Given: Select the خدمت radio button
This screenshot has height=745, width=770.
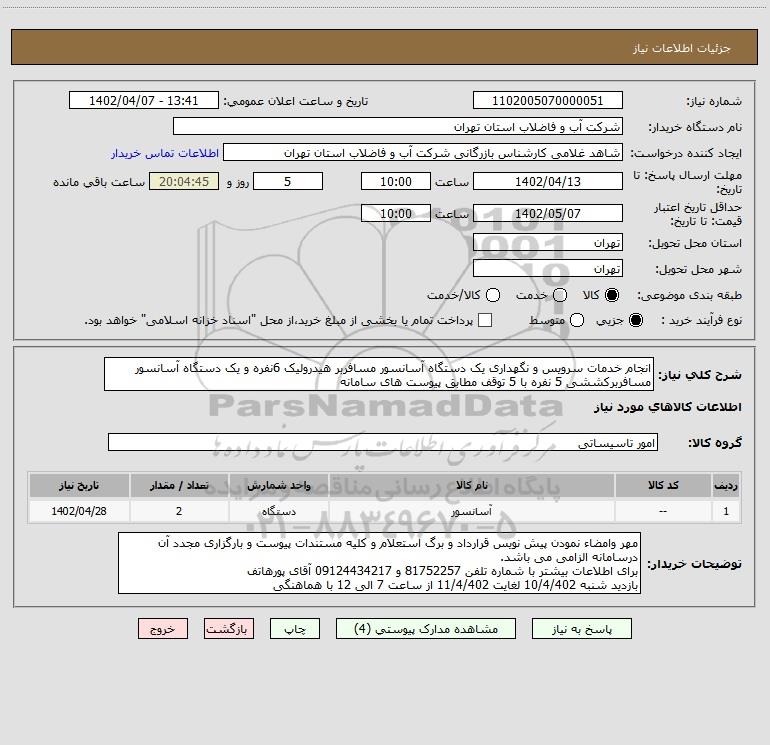Looking at the screenshot, I should 560,295.
